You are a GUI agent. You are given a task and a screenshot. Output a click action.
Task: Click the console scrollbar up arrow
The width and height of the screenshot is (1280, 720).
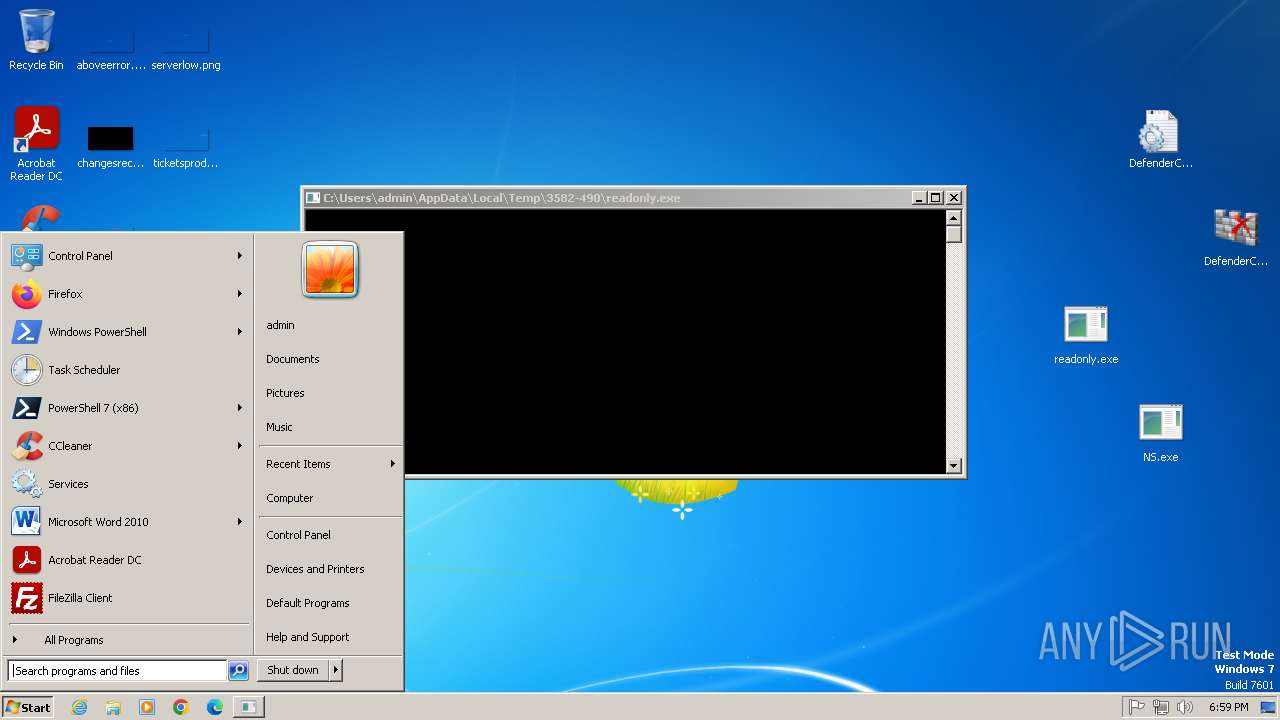[954, 218]
